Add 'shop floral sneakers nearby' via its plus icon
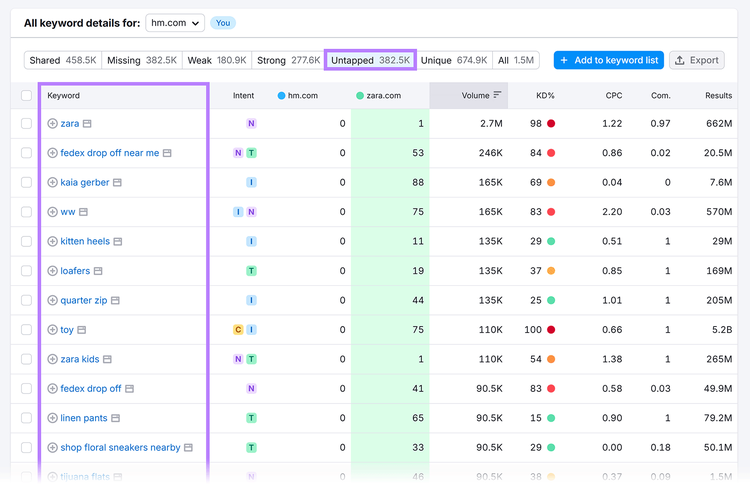The height and width of the screenshot is (487, 750). pyautogui.click(x=53, y=448)
